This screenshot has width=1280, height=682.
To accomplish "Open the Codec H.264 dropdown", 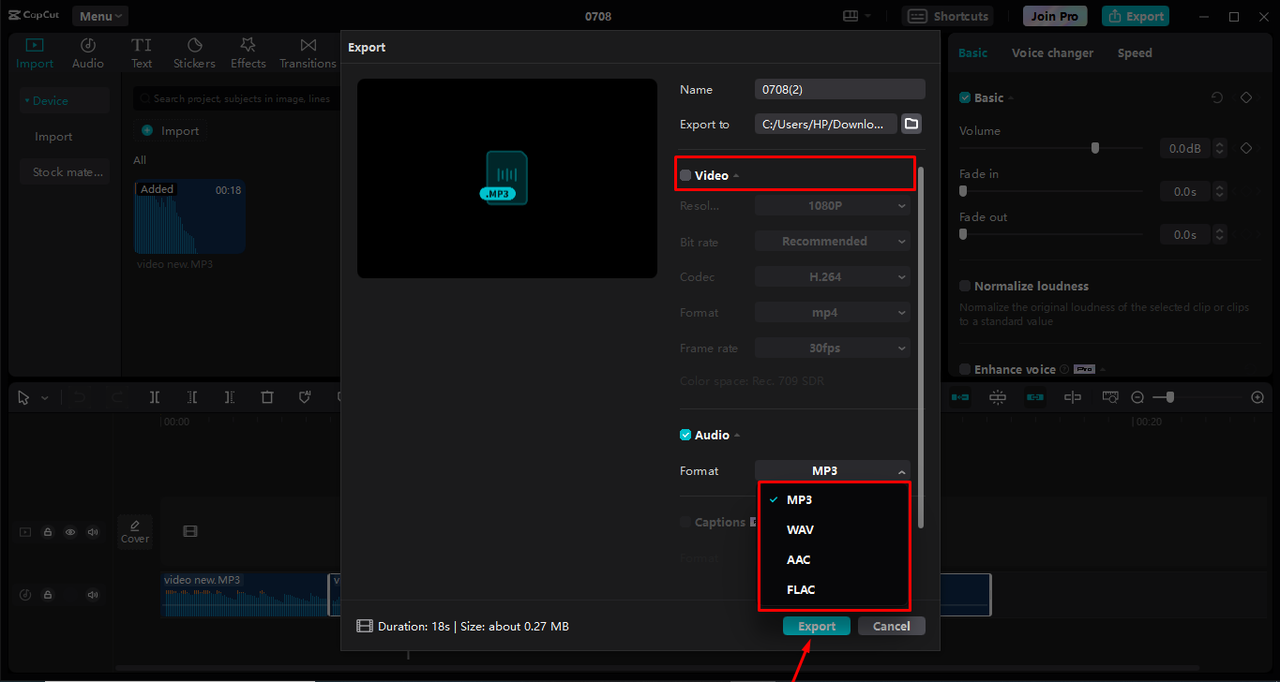I will pyautogui.click(x=833, y=277).
